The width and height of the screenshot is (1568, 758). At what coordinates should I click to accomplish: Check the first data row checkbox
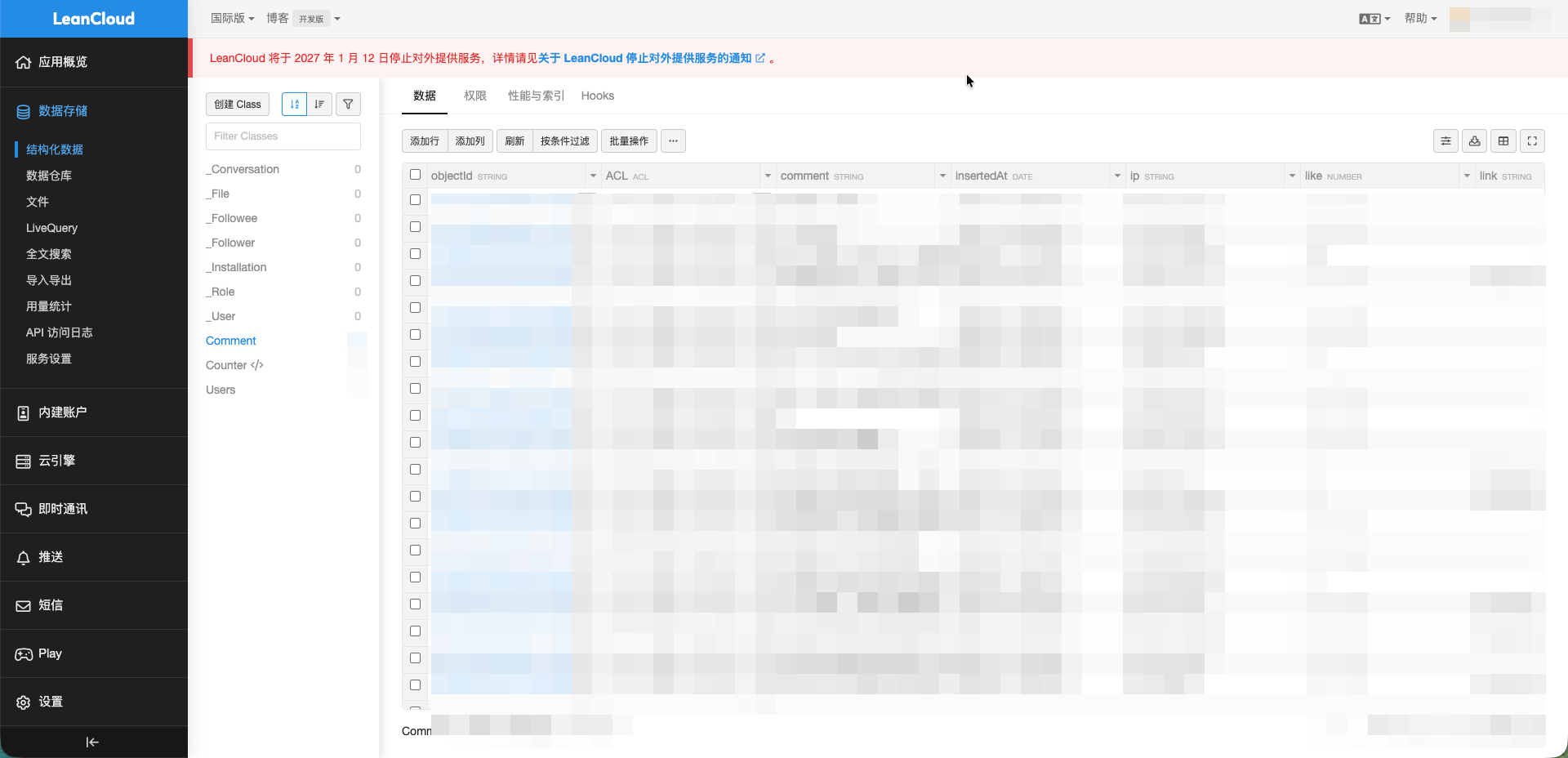415,200
